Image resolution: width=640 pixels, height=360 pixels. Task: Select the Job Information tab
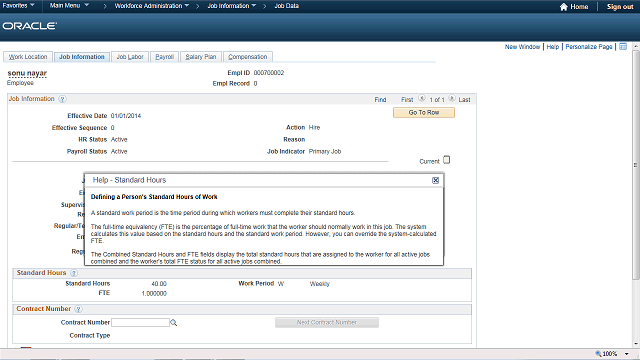point(82,57)
